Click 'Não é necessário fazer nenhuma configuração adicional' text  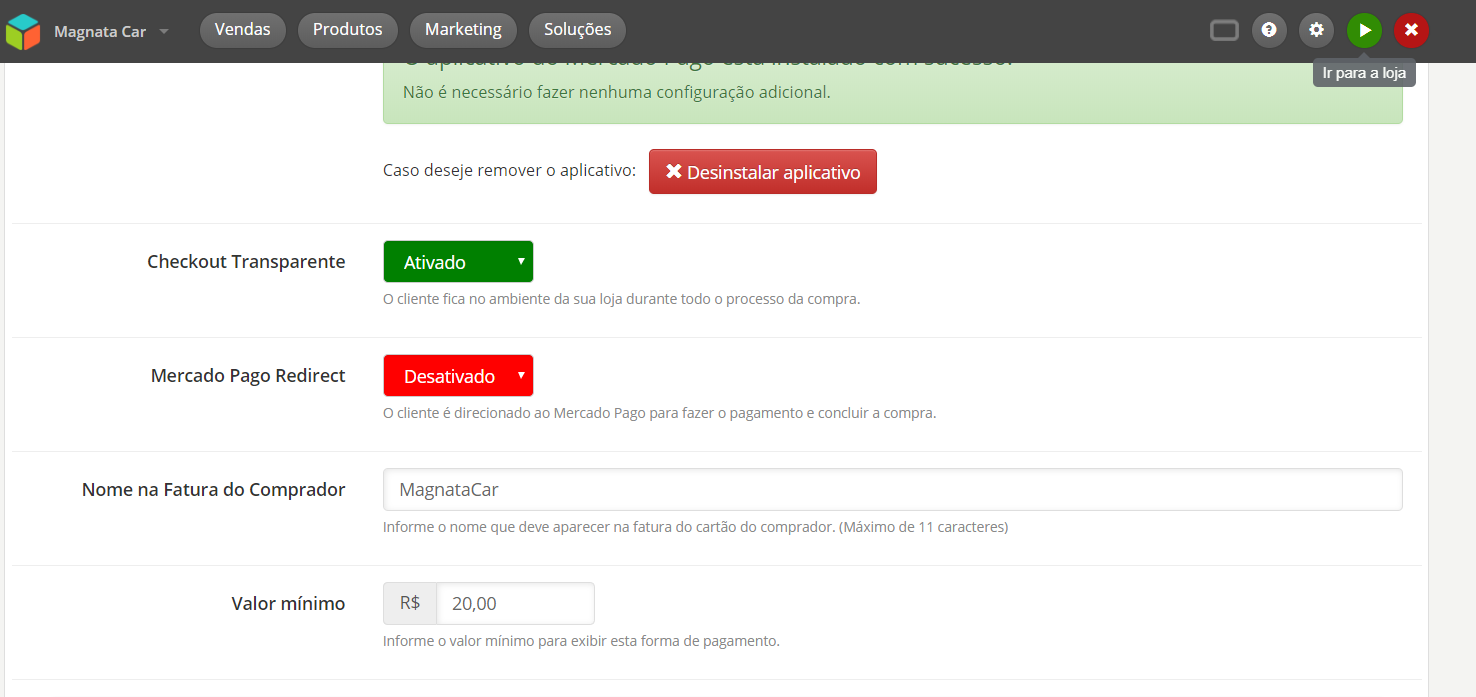click(616, 92)
